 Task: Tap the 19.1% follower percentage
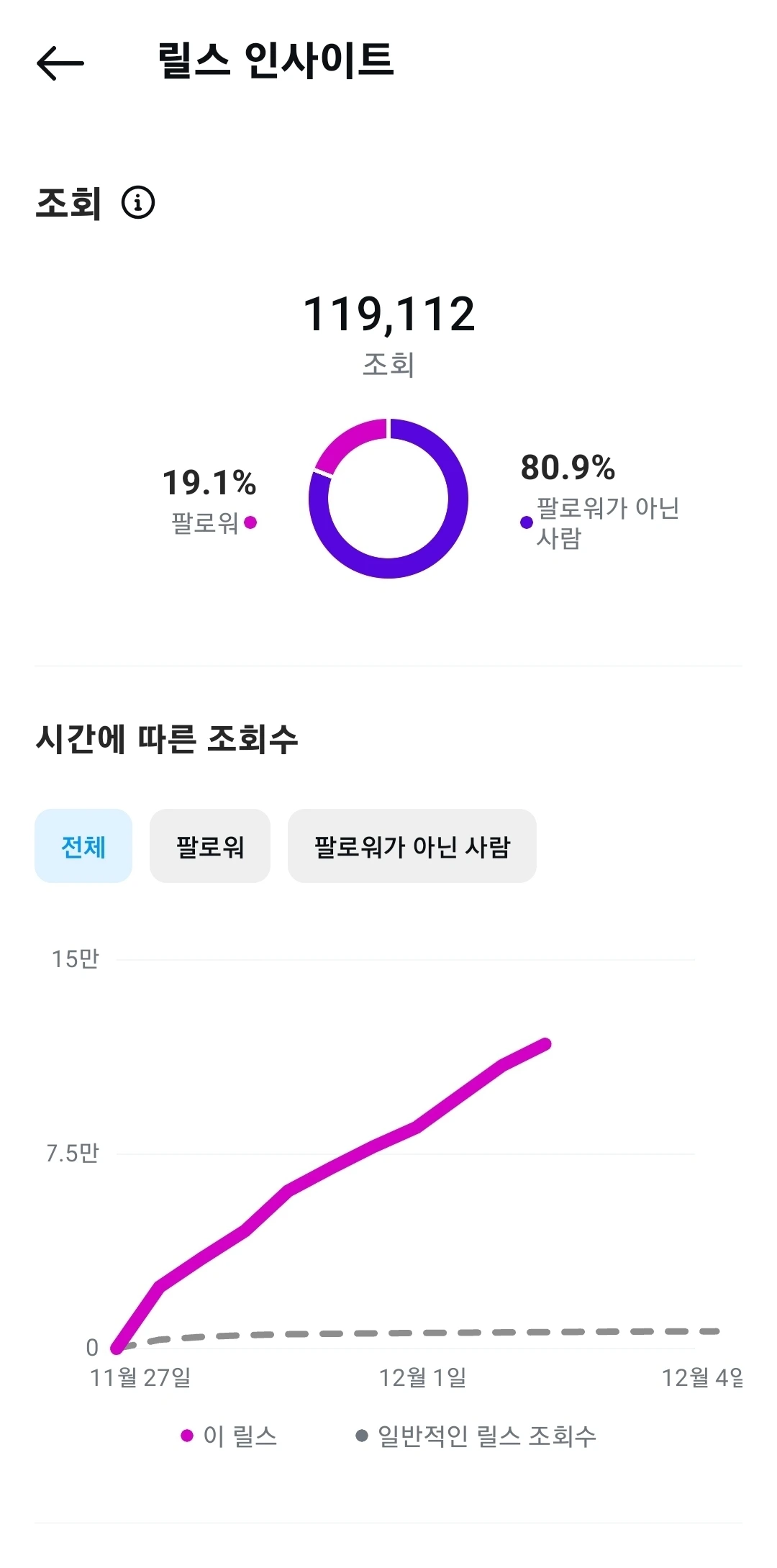209,483
